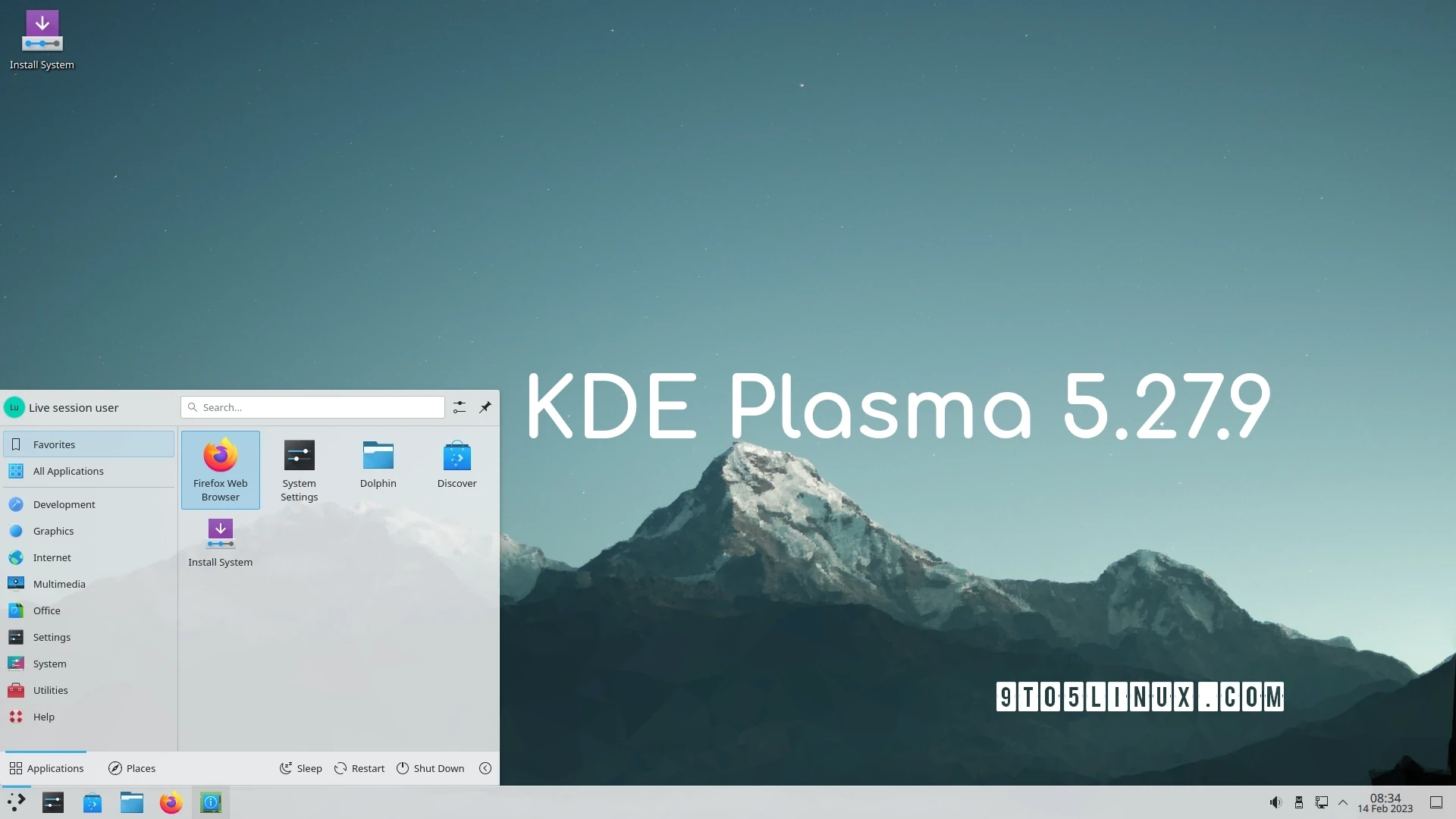Viewport: 1456px width, 819px height.
Task: Open Firefox icon in taskbar
Action: [171, 802]
